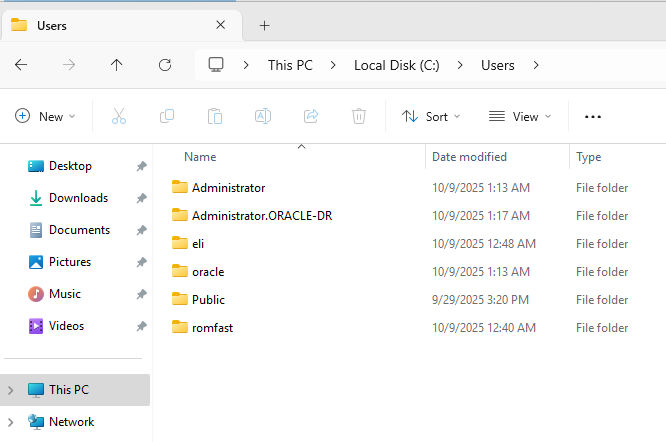Navigate back with the left arrow
The height and width of the screenshot is (442, 666).
pyautogui.click(x=21, y=65)
